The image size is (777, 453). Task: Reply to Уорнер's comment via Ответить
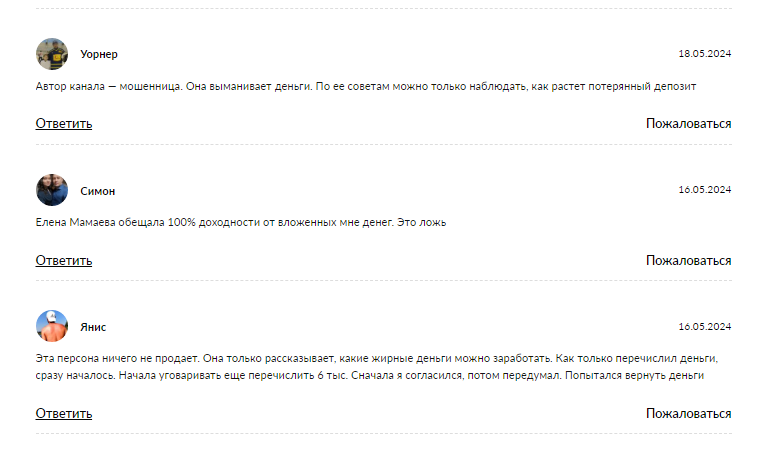(64, 123)
